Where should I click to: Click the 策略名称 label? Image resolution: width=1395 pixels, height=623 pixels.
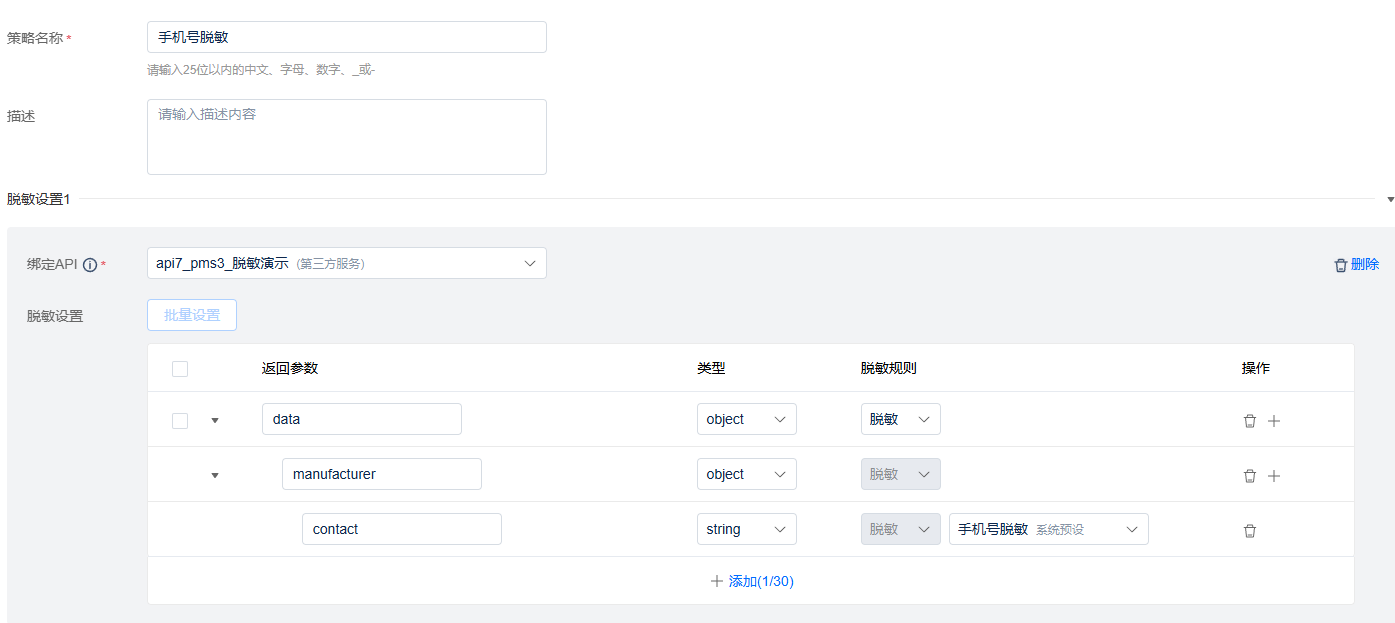[x=35, y=38]
